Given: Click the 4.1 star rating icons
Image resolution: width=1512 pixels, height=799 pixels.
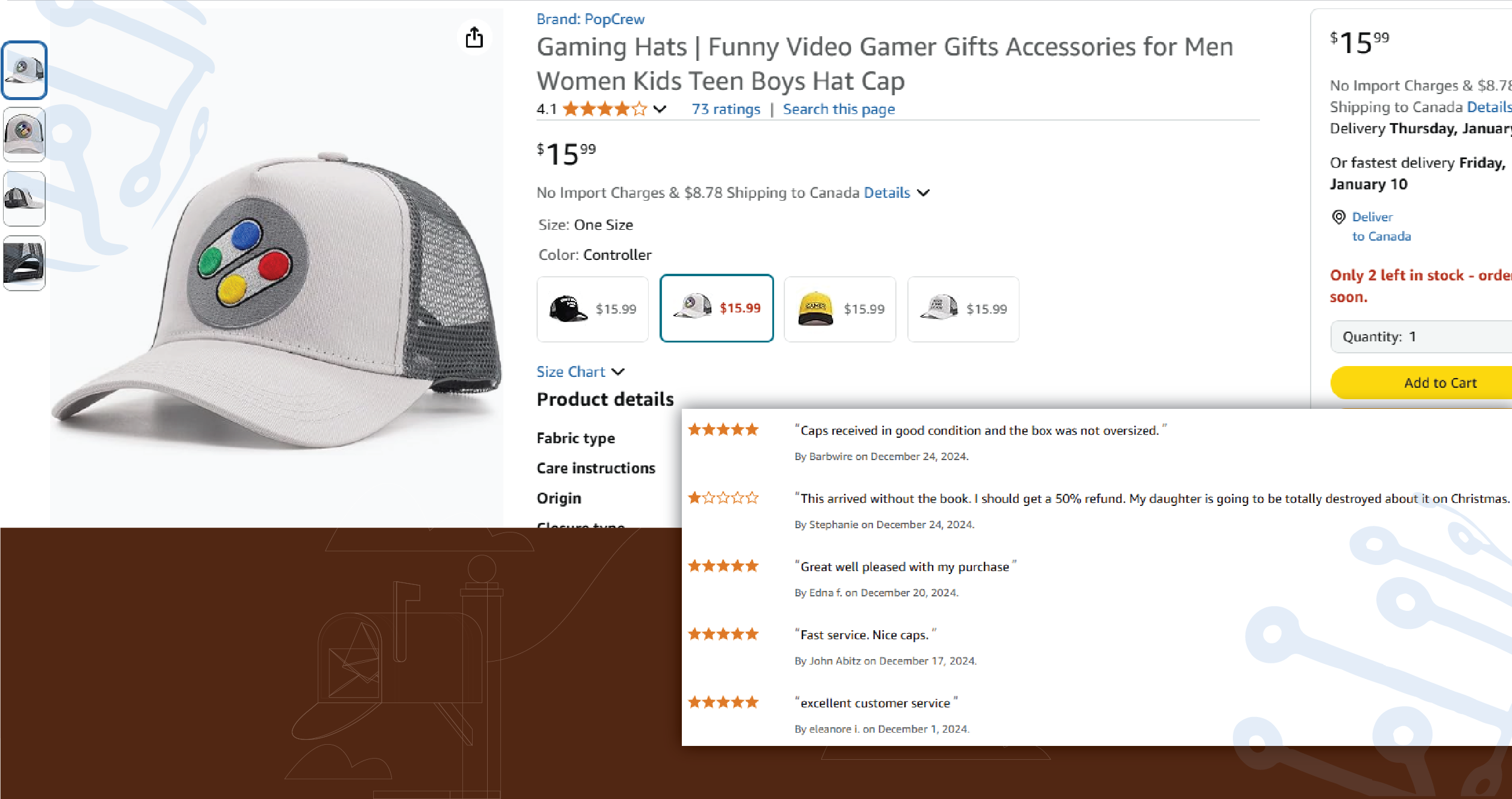Looking at the screenshot, I should tap(604, 109).
